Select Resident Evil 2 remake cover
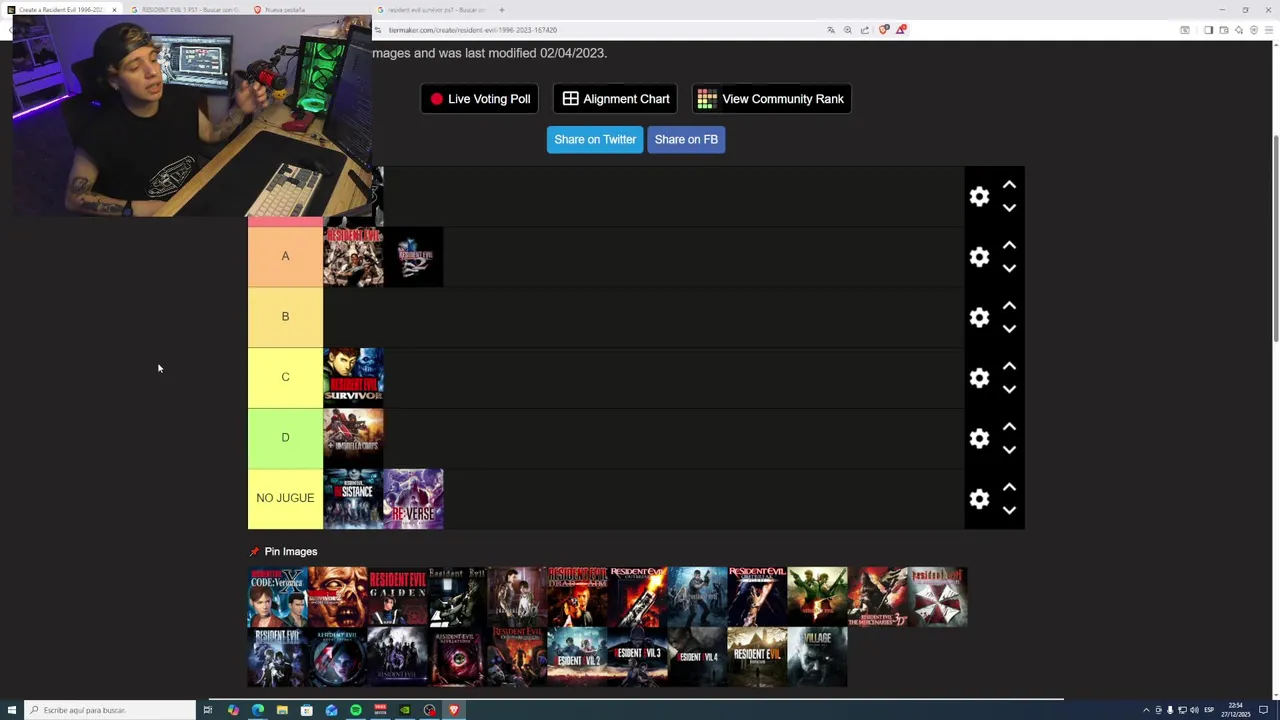The image size is (1280, 720). [x=577, y=657]
